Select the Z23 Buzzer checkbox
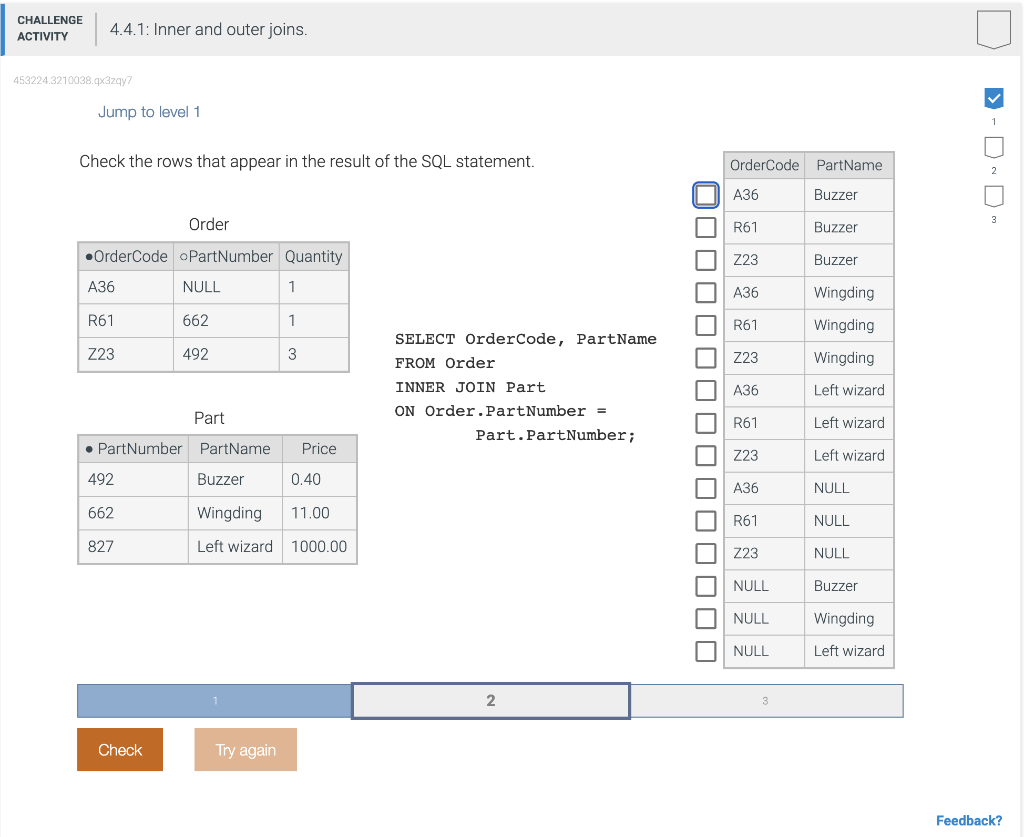The height and width of the screenshot is (837, 1024). [x=705, y=259]
